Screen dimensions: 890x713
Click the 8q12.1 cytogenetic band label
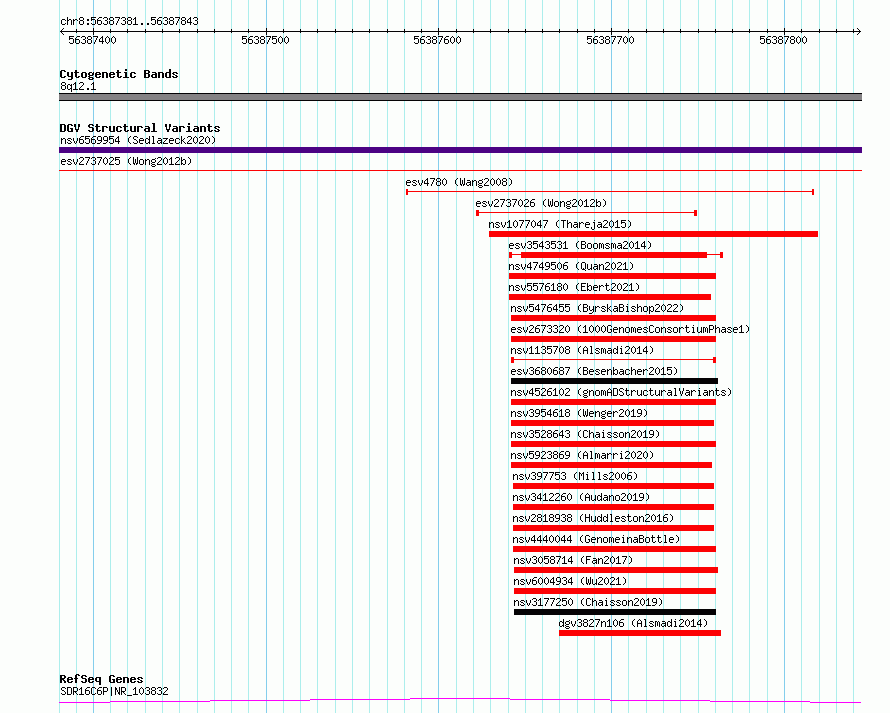click(78, 86)
